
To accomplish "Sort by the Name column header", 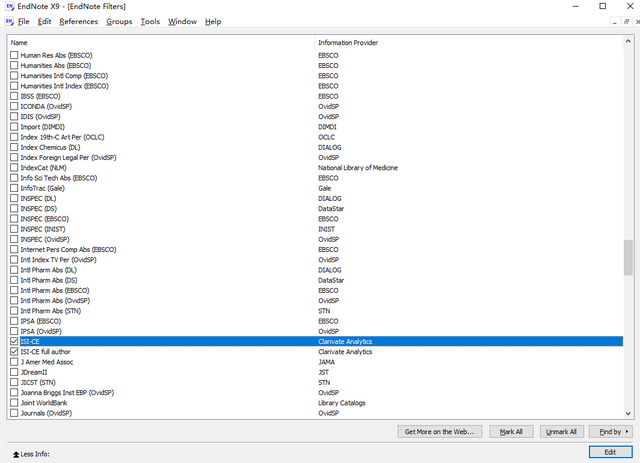I will (x=161, y=42).
